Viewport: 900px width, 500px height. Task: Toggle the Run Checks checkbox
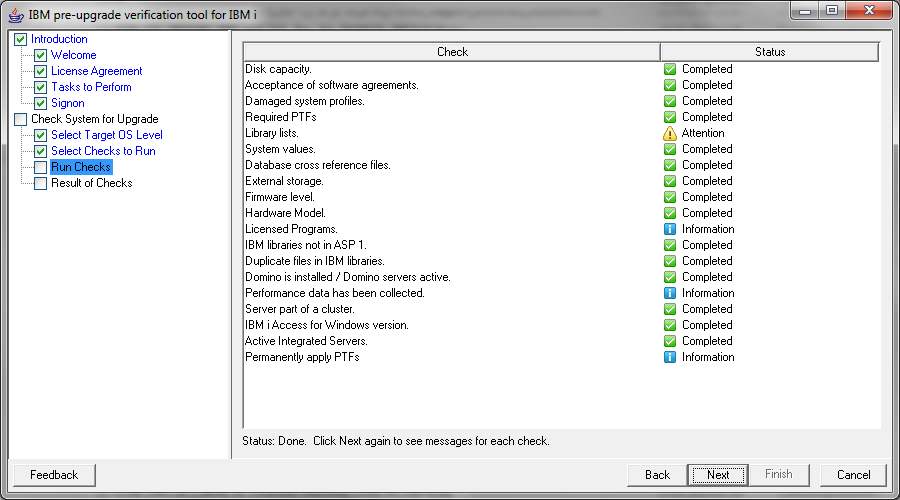40,167
